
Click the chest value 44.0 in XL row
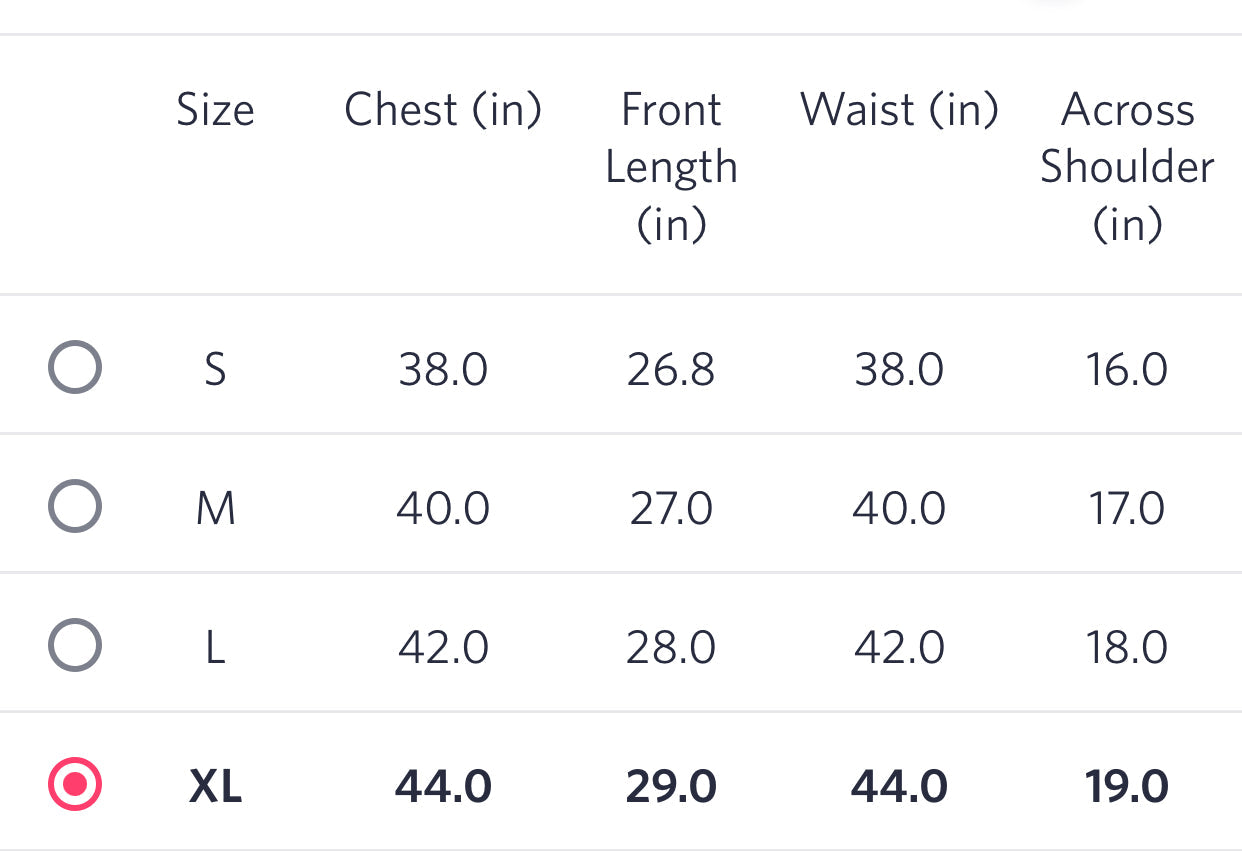pyautogui.click(x=443, y=787)
